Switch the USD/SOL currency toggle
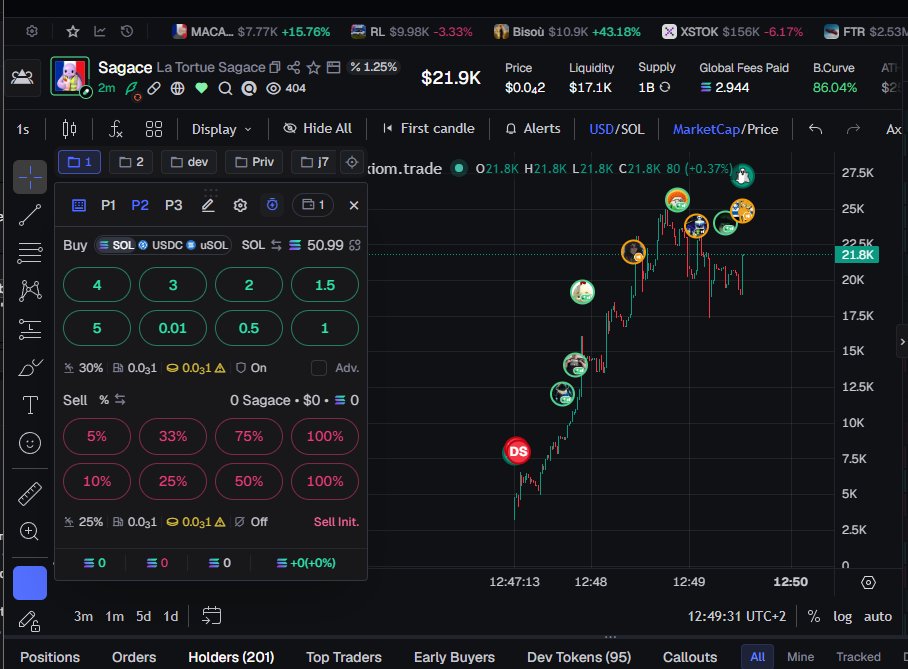The height and width of the screenshot is (669, 908). (x=617, y=129)
